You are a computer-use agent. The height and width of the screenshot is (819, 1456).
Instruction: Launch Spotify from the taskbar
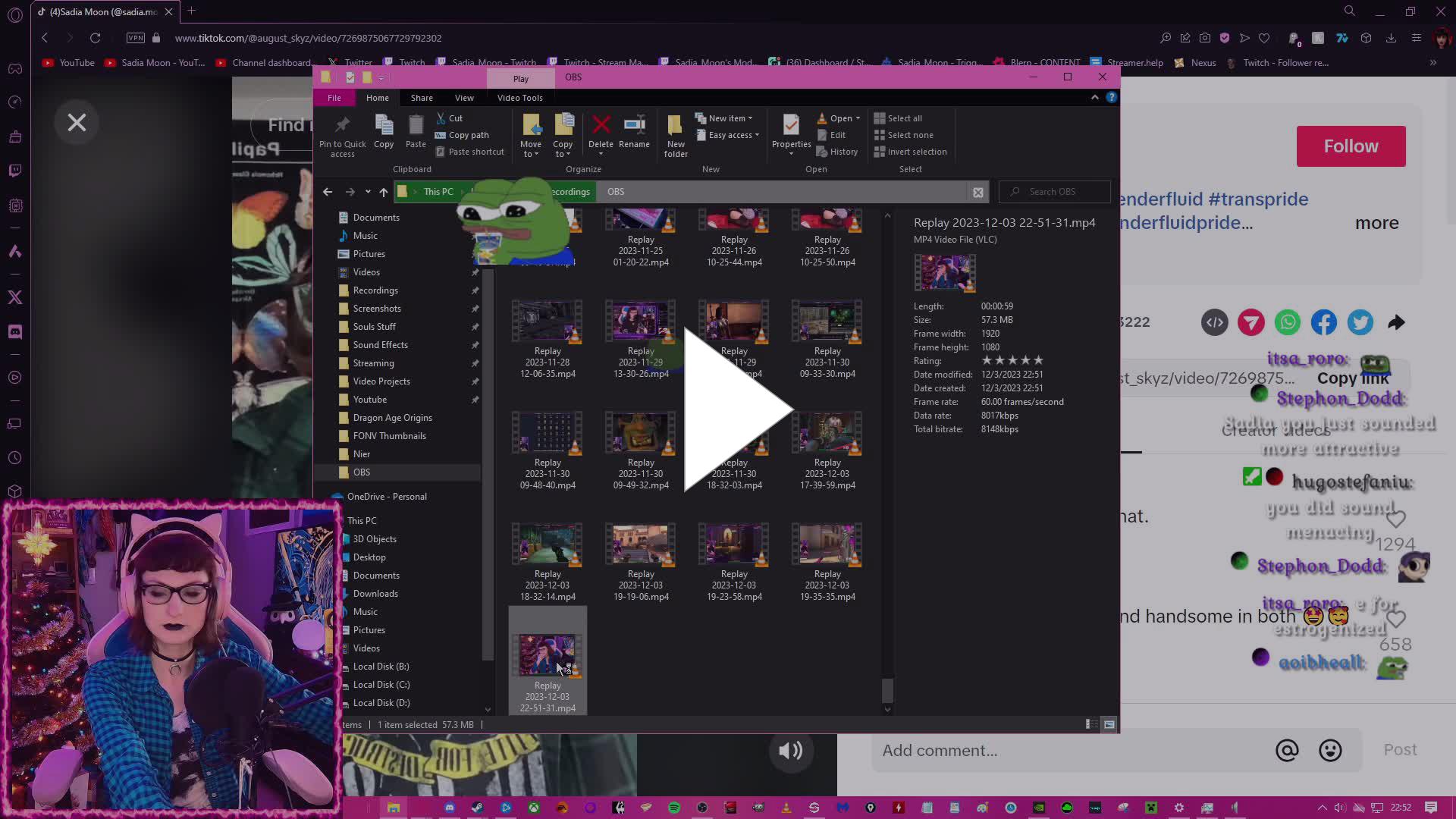click(x=674, y=808)
